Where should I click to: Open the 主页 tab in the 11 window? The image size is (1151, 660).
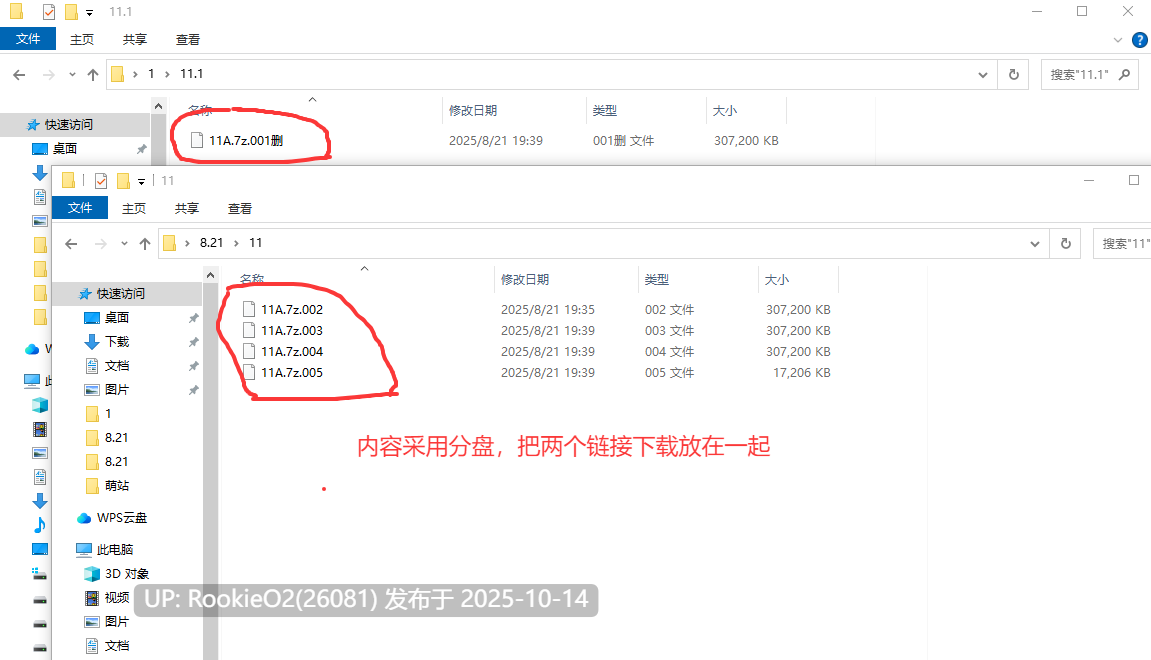[x=134, y=208]
